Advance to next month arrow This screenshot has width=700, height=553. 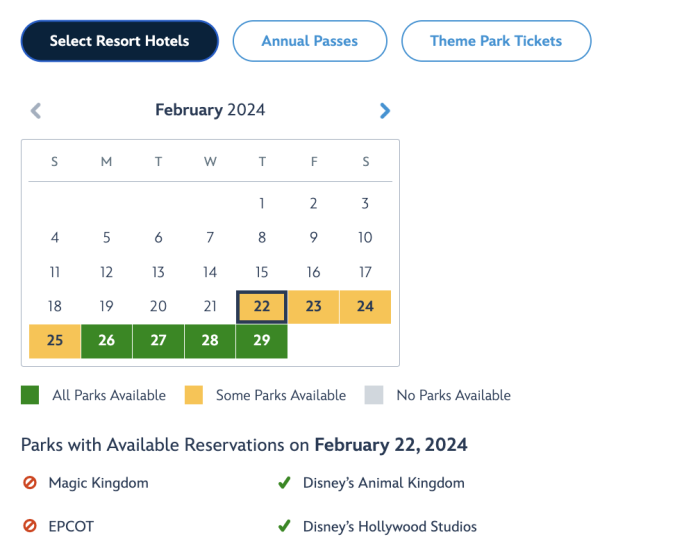pos(385,111)
